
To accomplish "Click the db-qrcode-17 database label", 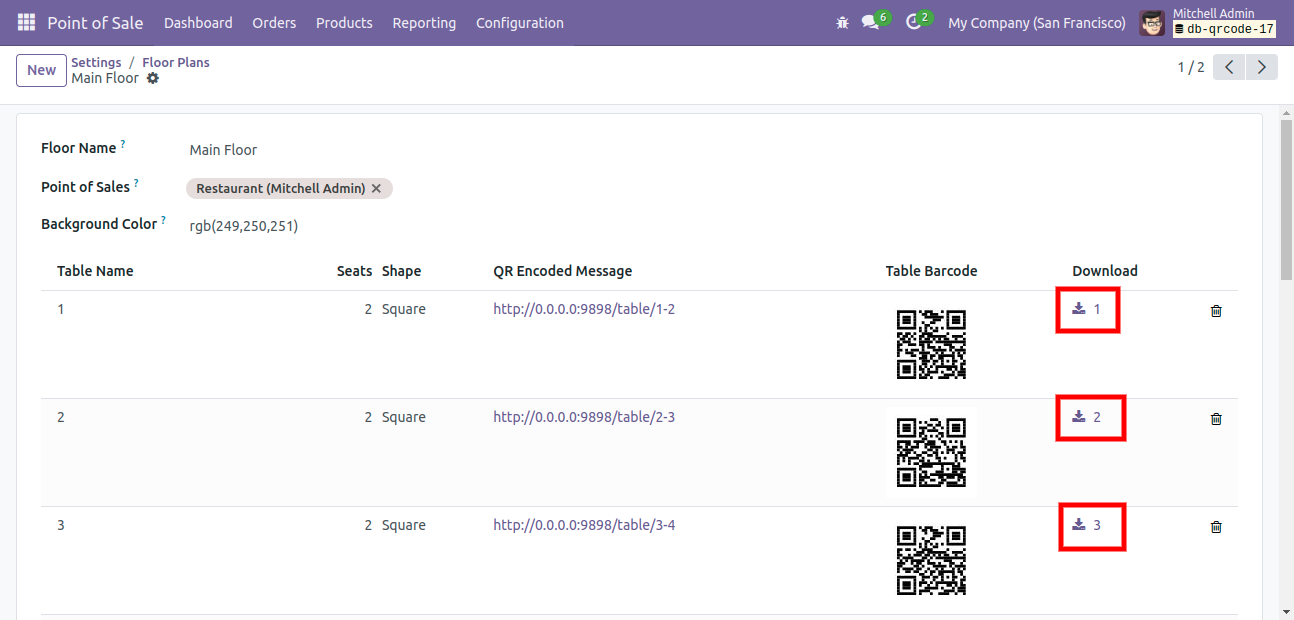I will 1224,30.
